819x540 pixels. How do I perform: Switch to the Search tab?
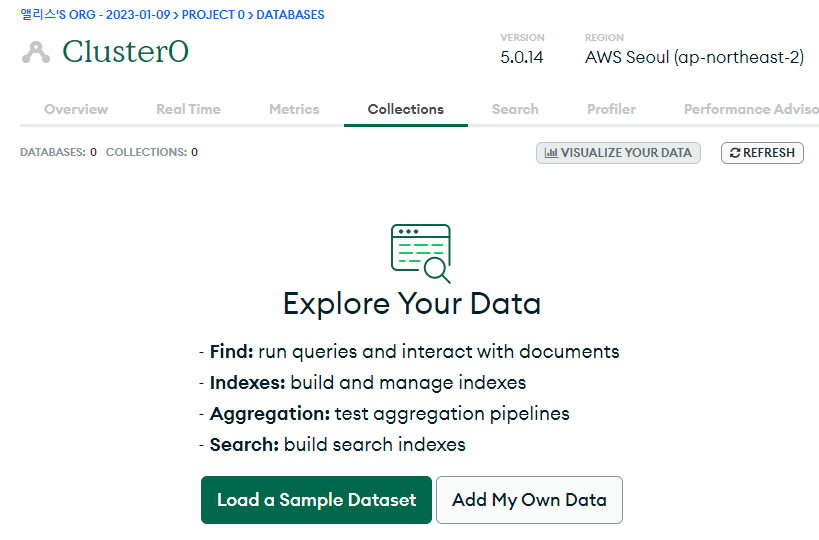point(515,109)
